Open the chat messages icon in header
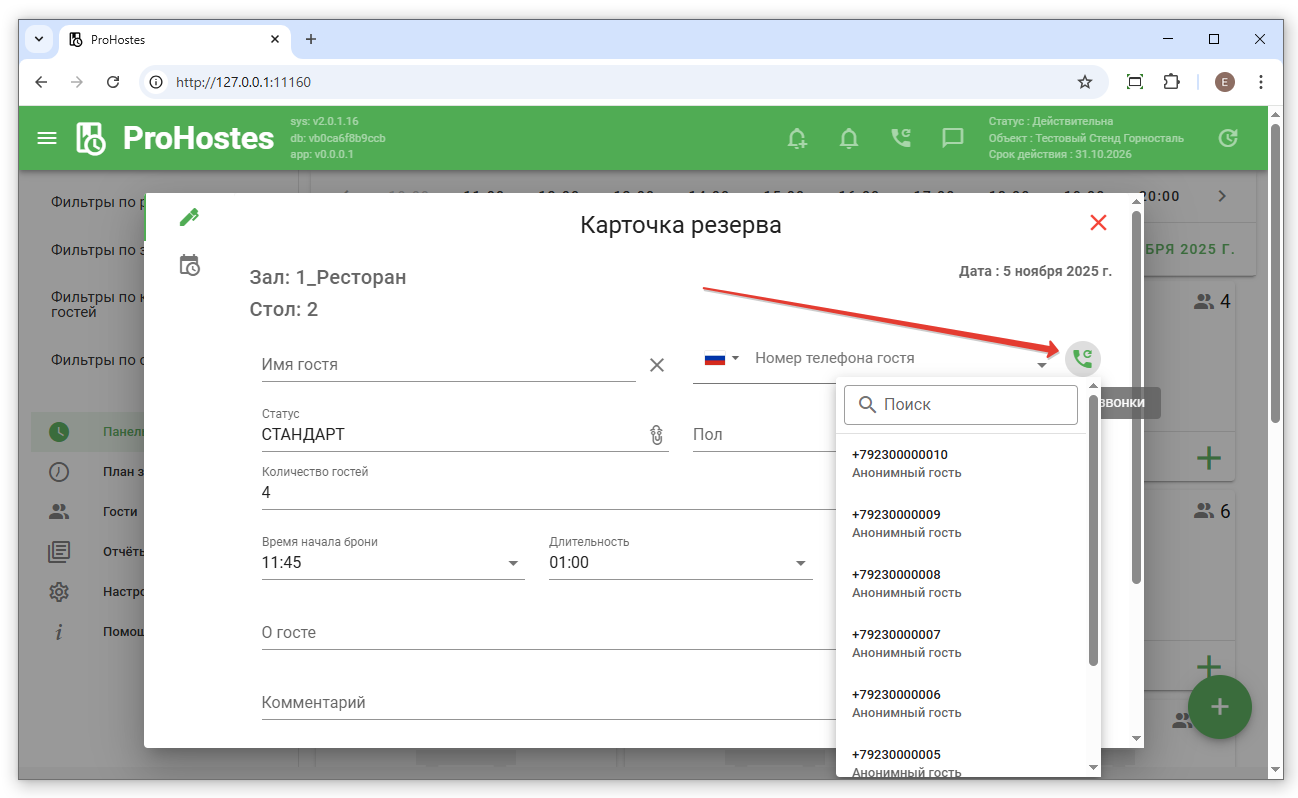This screenshot has width=1298, height=798. tap(953, 138)
